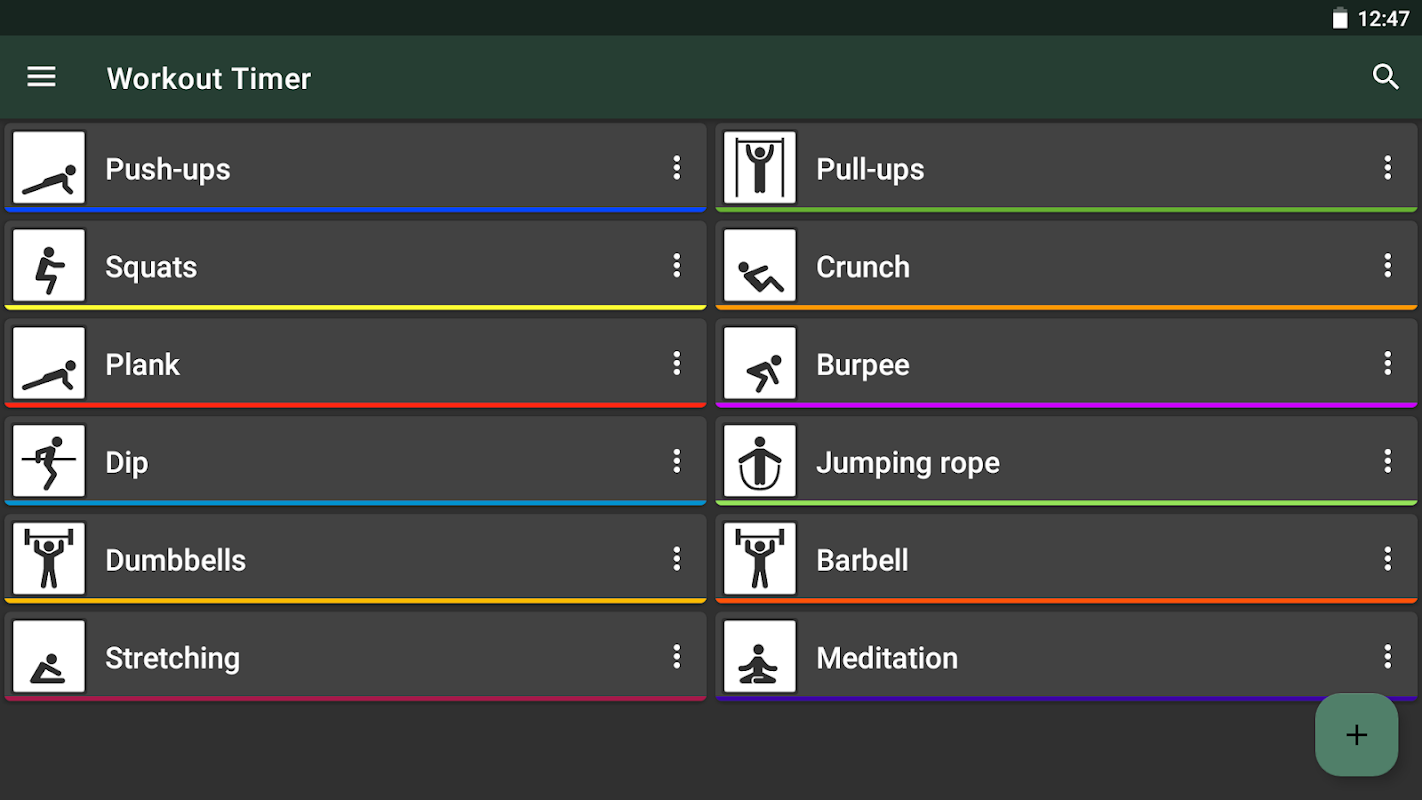Add a new timer with plus button

click(x=1356, y=735)
